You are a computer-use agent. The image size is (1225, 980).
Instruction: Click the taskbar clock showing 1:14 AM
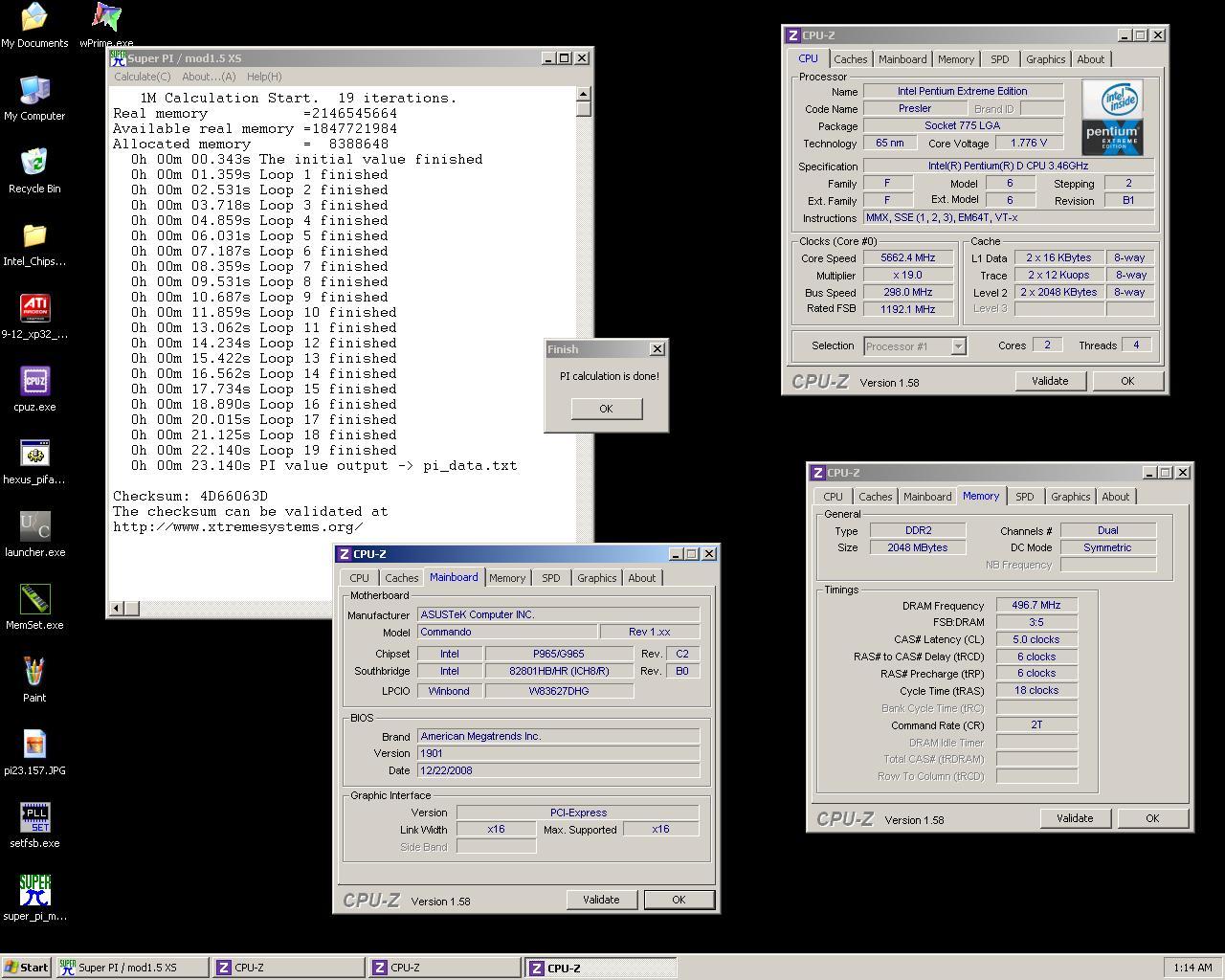(x=1192, y=968)
